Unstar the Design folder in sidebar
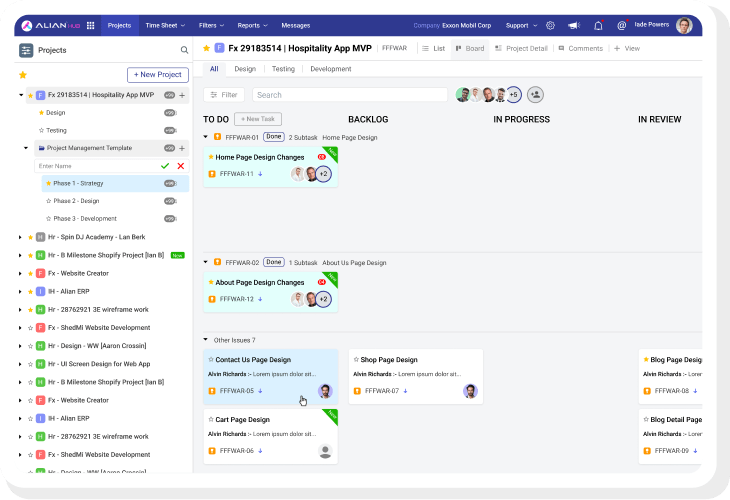 pyautogui.click(x=41, y=113)
